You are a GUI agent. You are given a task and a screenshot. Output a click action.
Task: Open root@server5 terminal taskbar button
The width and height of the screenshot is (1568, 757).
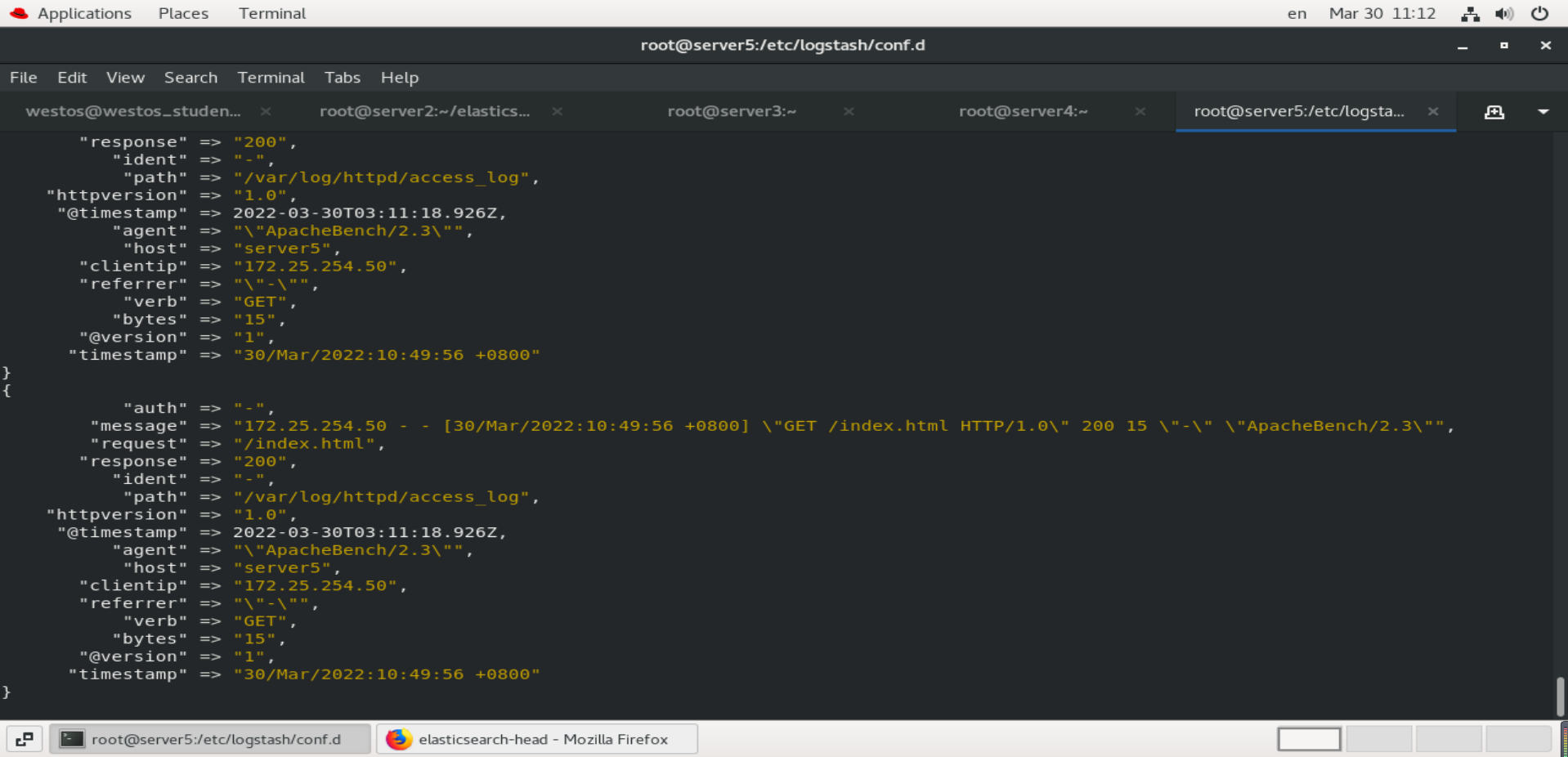(210, 739)
